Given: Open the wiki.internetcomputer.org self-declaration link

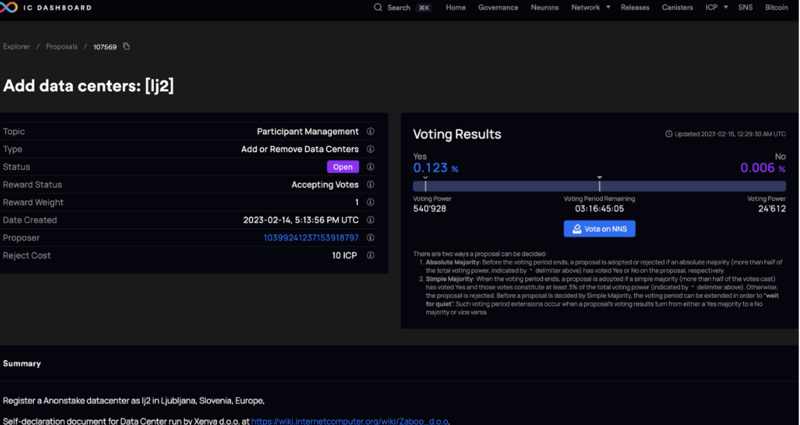Looking at the screenshot, I should click(x=349, y=421).
